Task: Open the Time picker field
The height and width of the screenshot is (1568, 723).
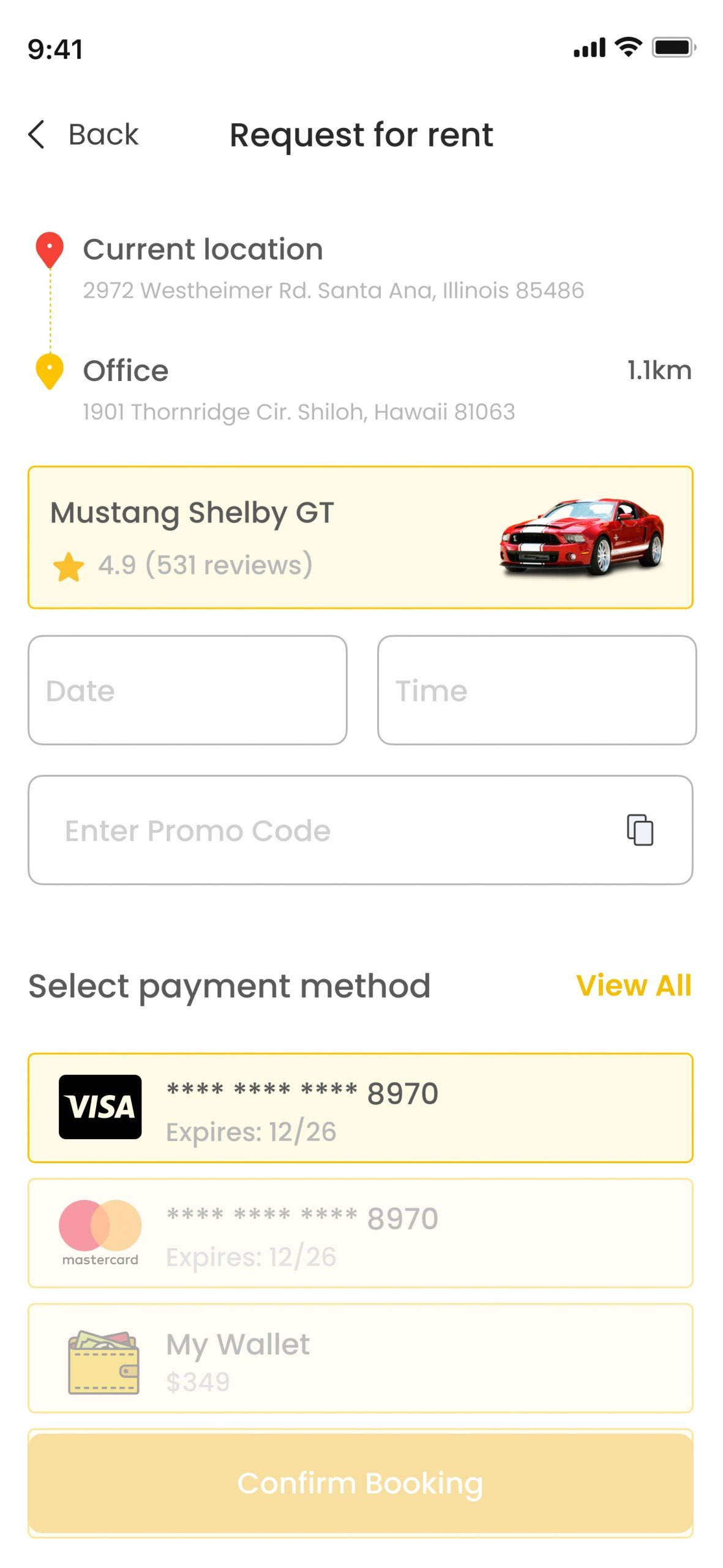Action: (x=537, y=690)
